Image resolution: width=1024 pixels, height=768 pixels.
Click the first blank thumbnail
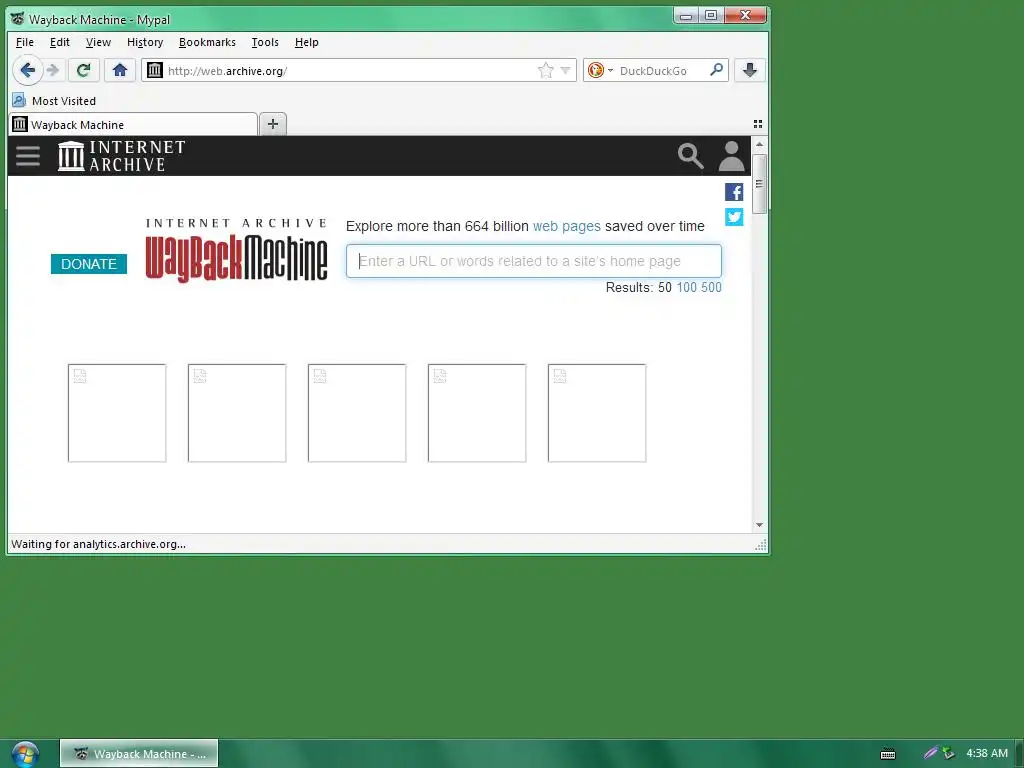(117, 413)
